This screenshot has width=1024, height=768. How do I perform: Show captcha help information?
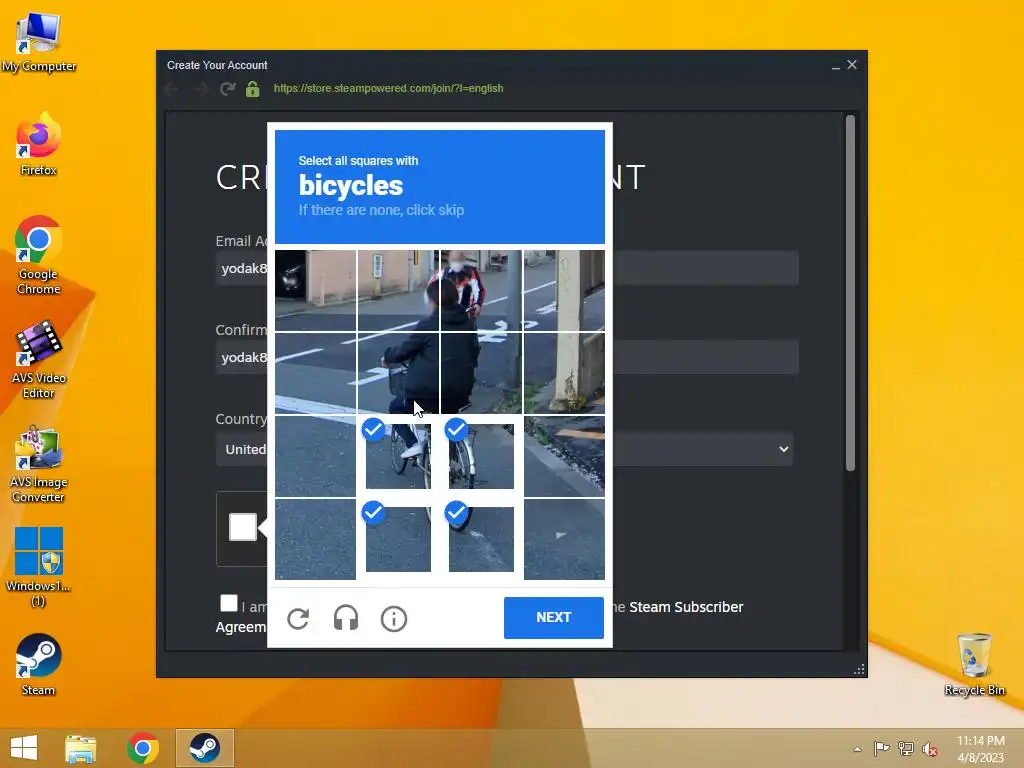394,618
